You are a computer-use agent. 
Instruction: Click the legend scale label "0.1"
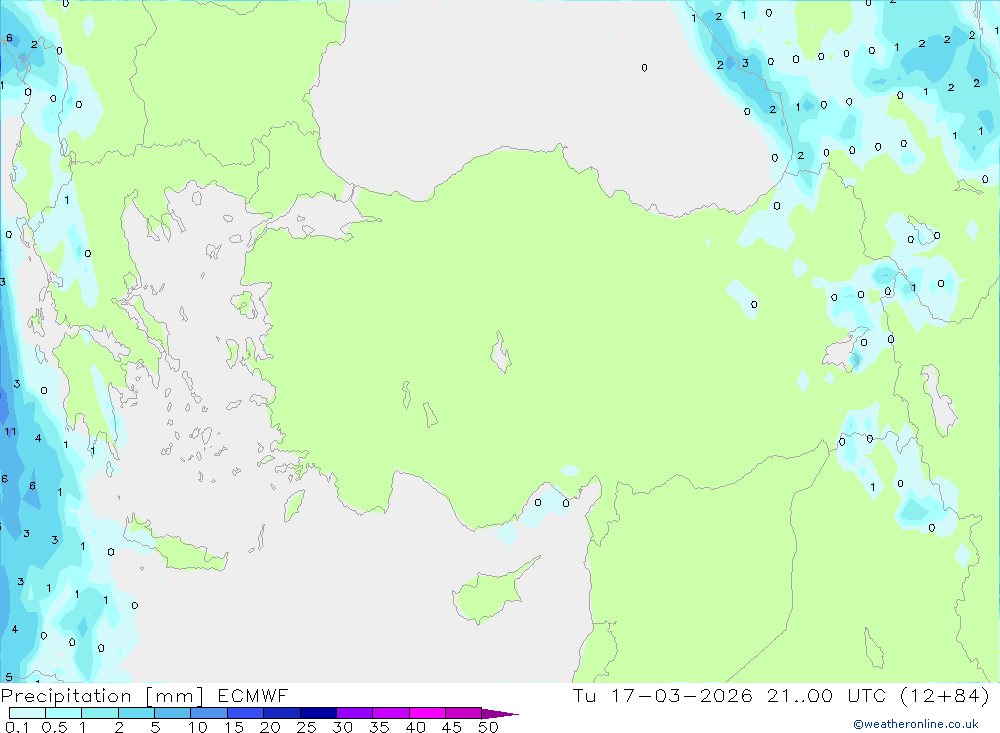point(17,727)
